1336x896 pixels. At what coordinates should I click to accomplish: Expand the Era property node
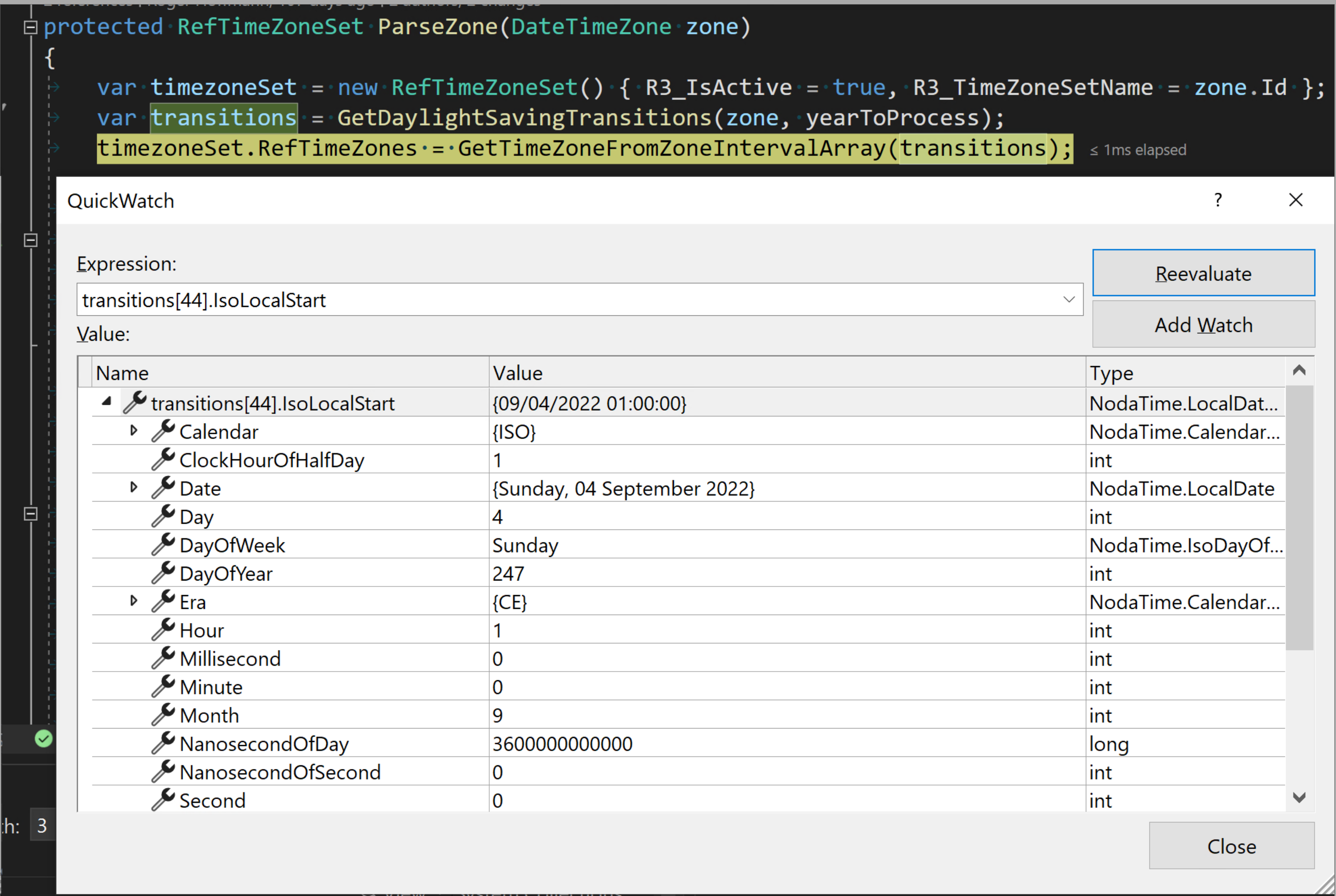pos(134,601)
